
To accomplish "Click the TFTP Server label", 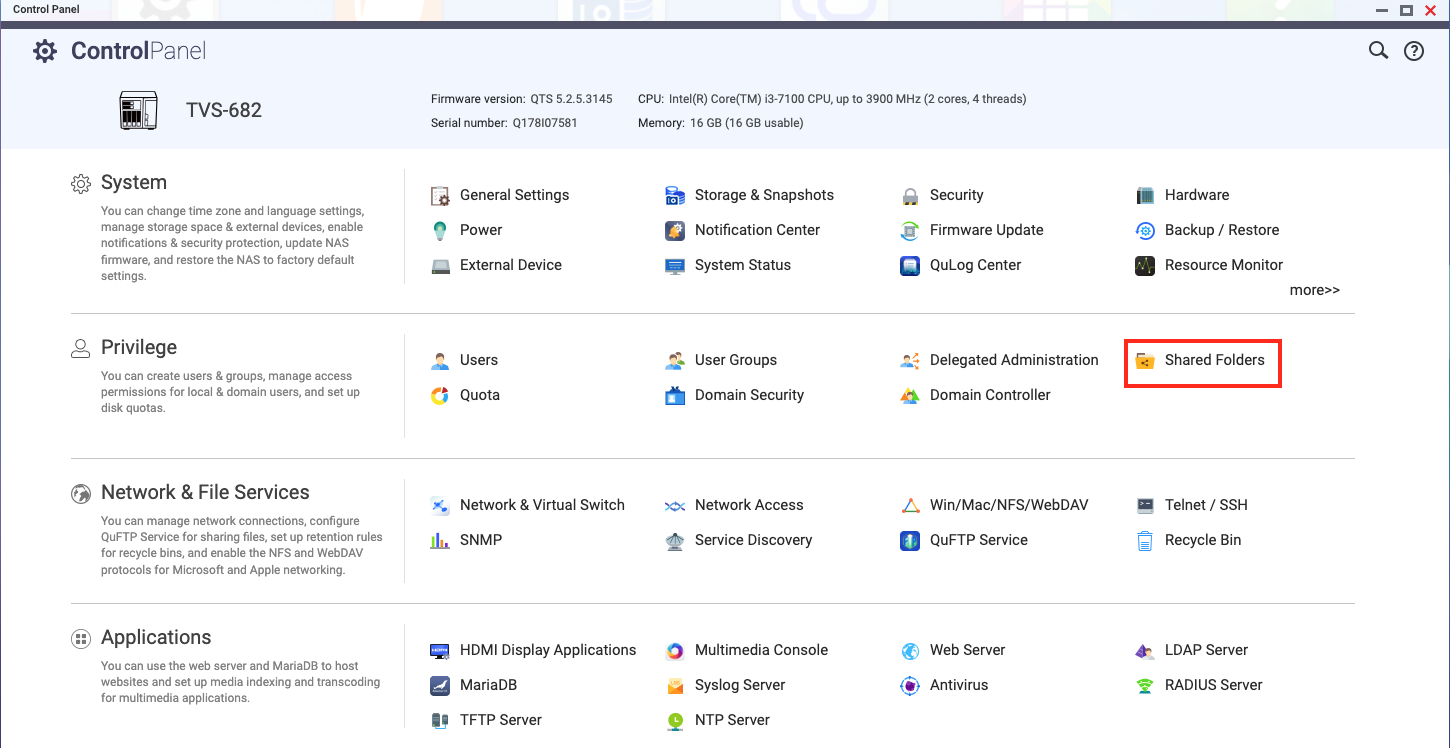I will click(501, 720).
